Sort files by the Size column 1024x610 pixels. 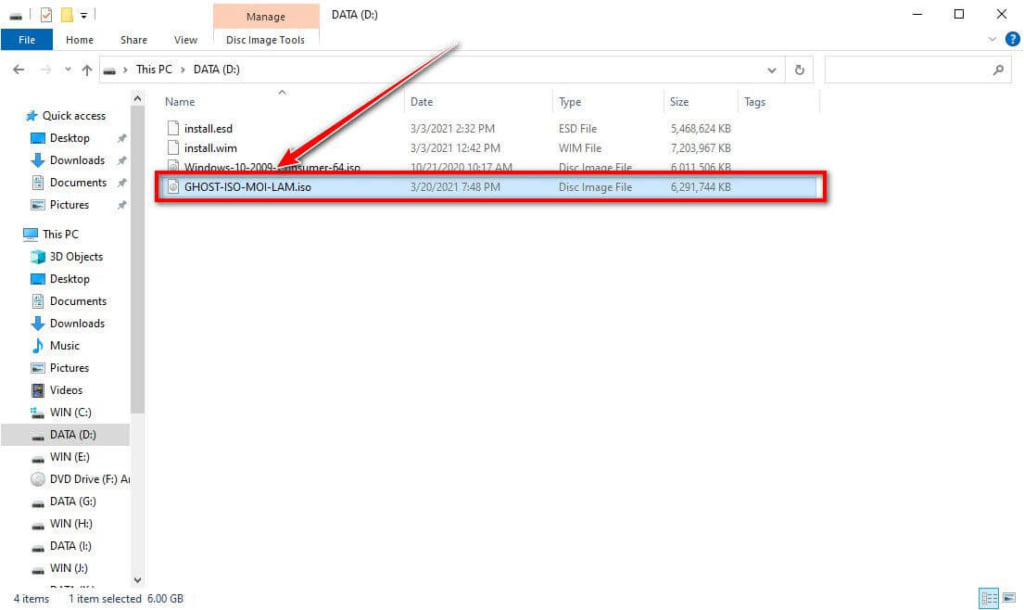[680, 102]
